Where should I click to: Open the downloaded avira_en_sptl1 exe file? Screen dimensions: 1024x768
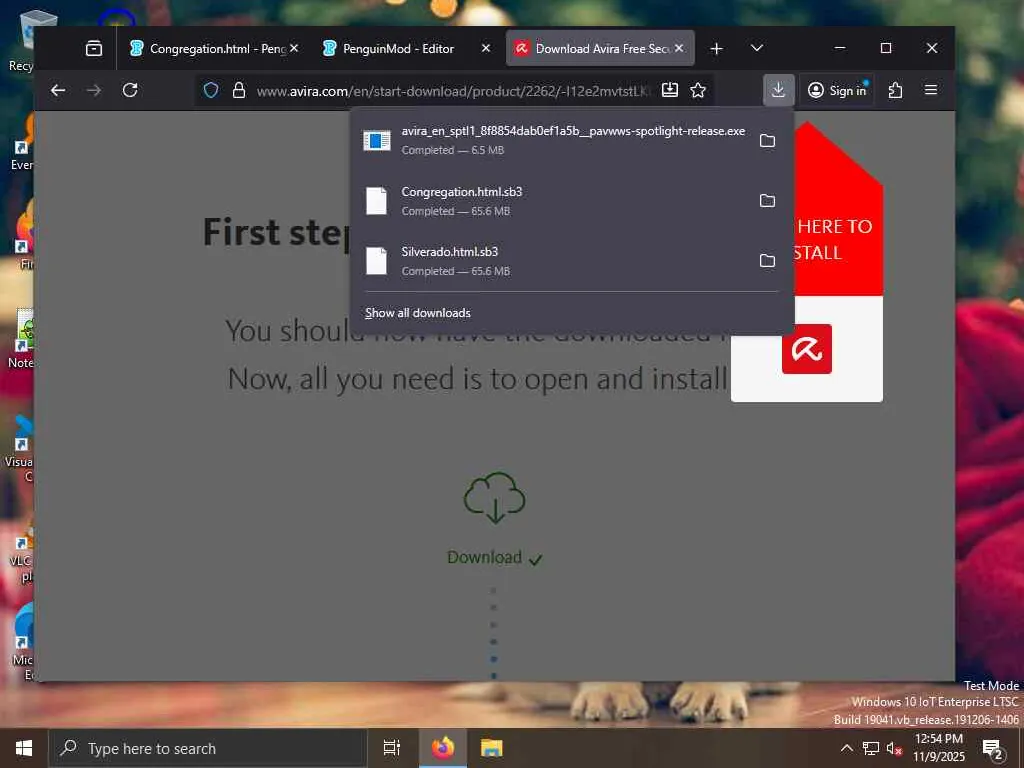click(x=554, y=140)
